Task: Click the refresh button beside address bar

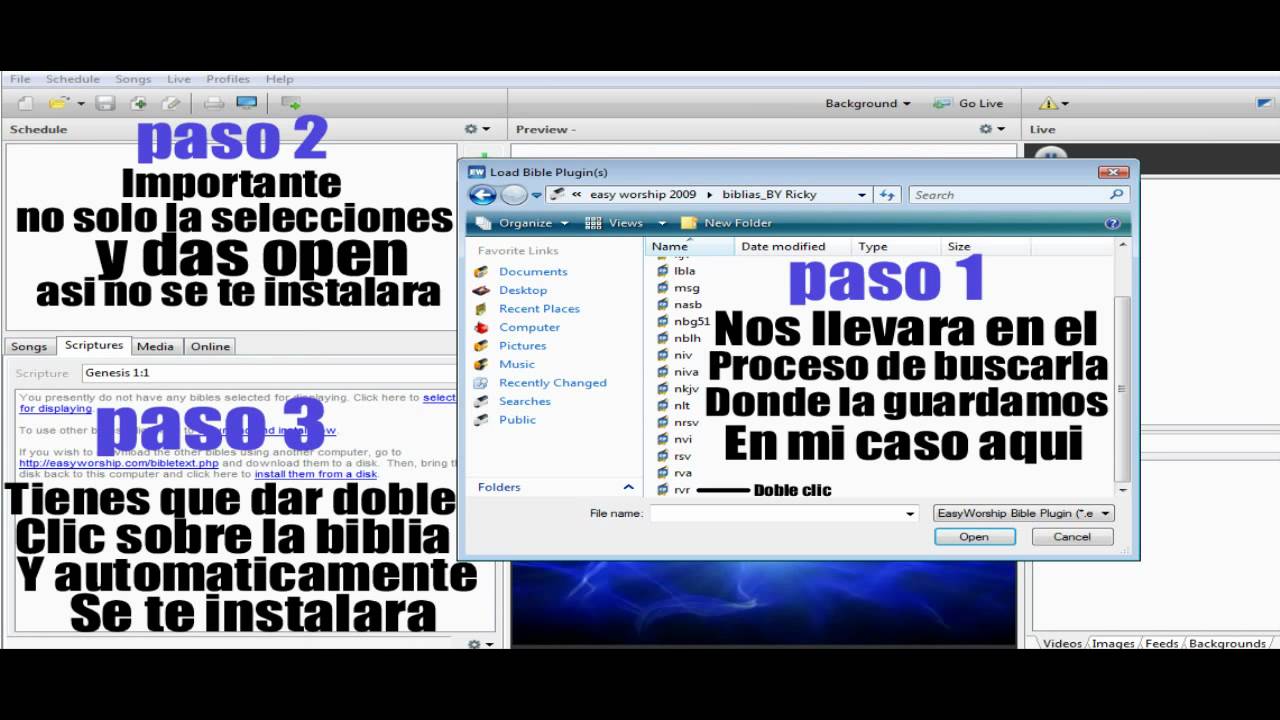Action: click(887, 195)
